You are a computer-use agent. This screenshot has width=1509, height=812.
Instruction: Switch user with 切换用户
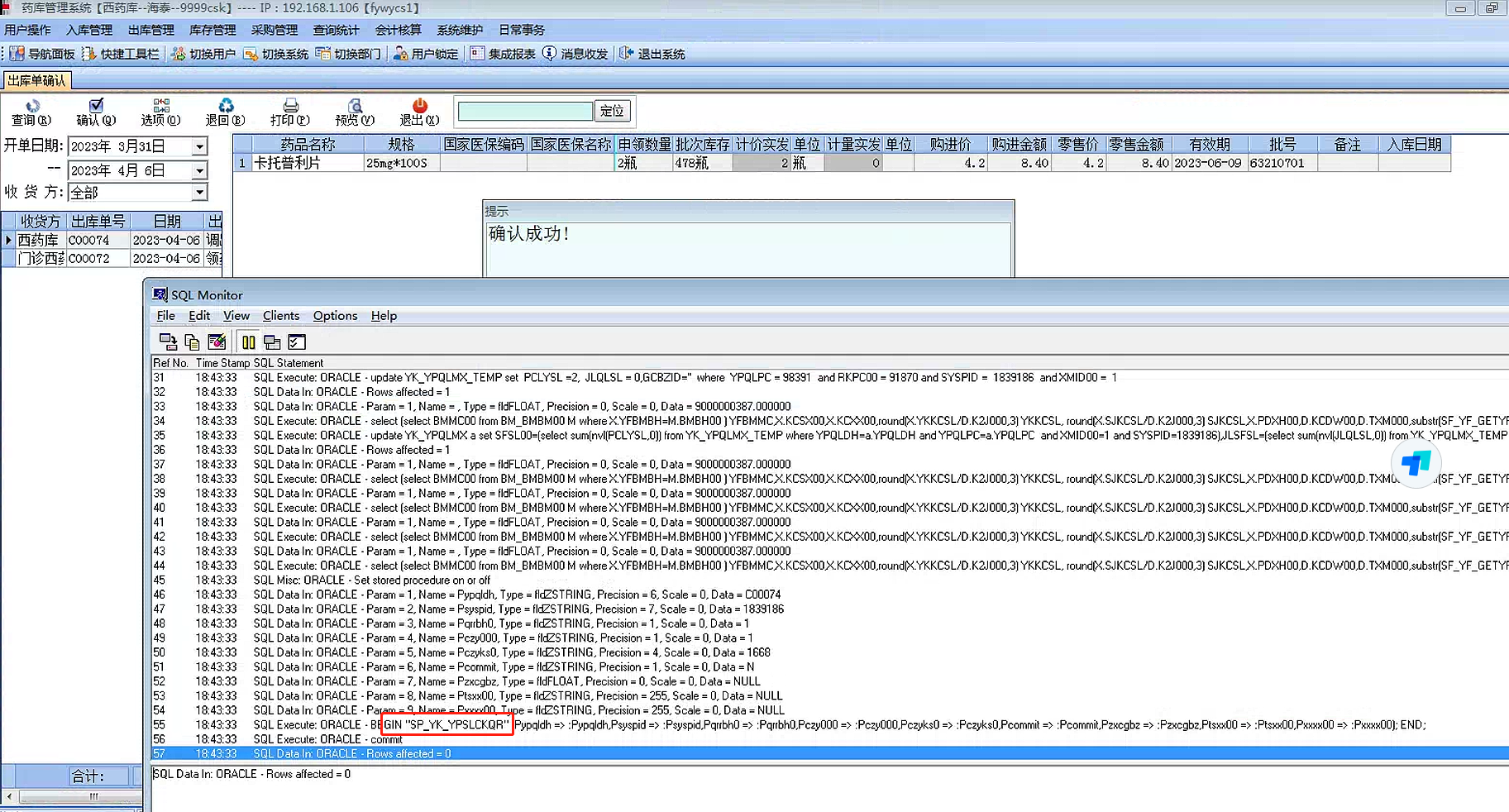point(203,54)
